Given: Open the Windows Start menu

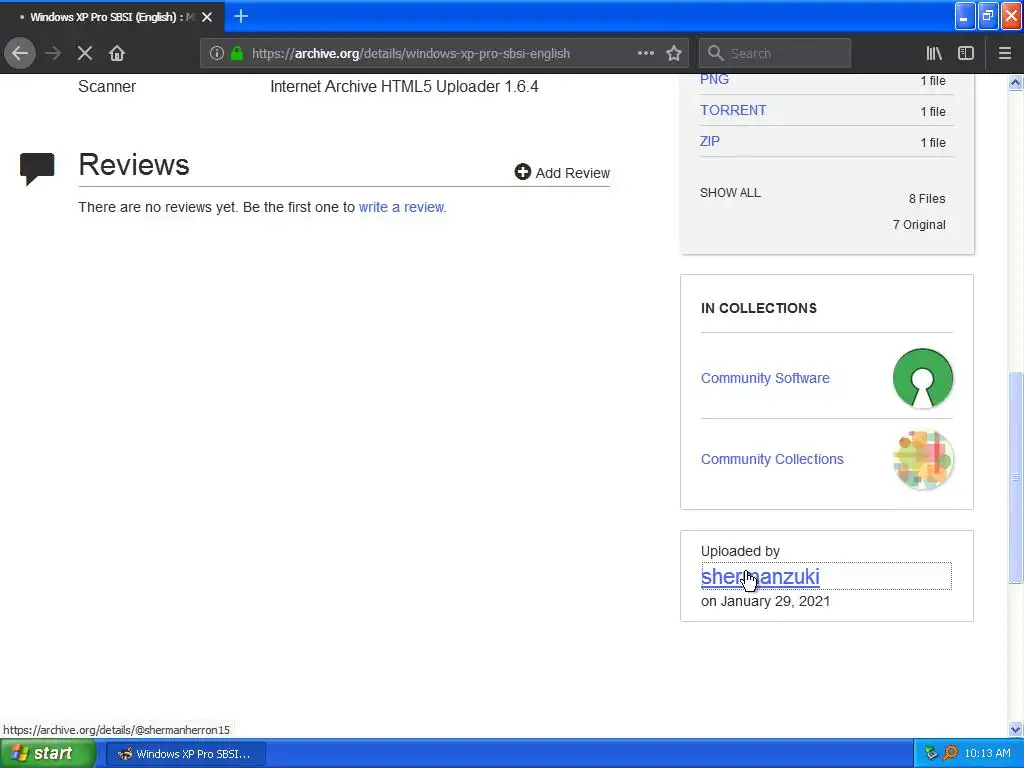Looking at the screenshot, I should [x=48, y=754].
